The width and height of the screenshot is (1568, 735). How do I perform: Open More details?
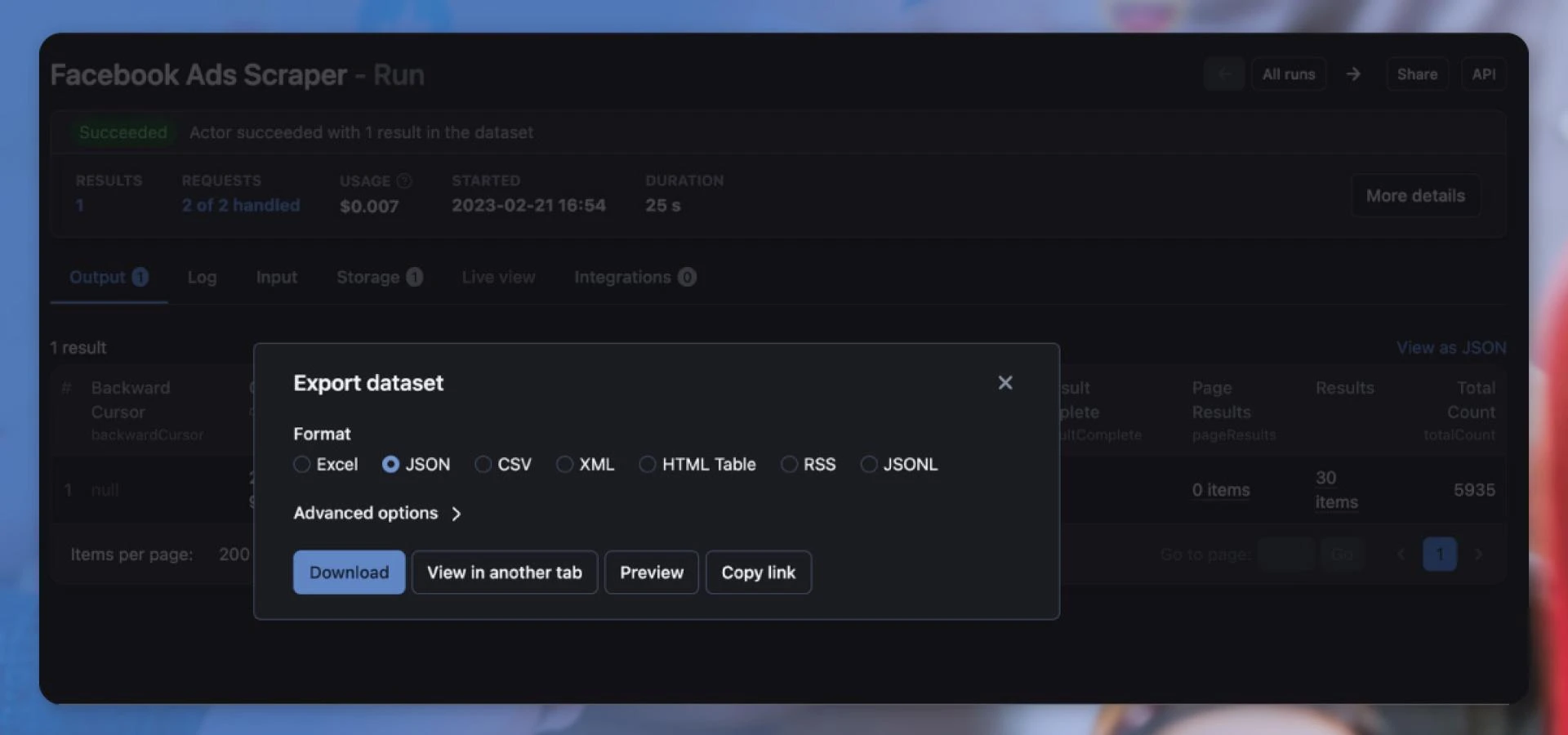tap(1415, 196)
